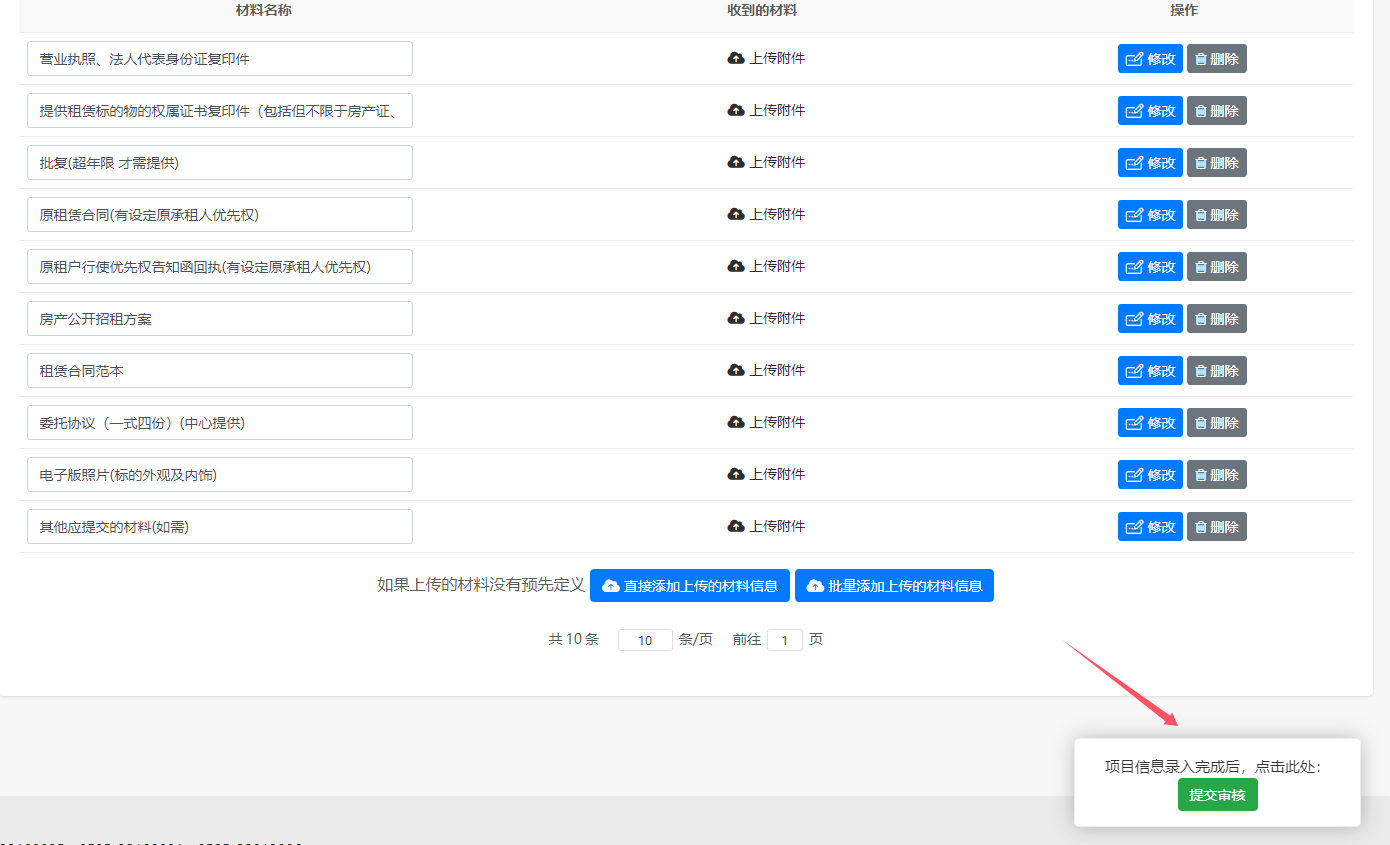Delete the 委托协议 material row
This screenshot has height=845, width=1390.
click(1217, 423)
